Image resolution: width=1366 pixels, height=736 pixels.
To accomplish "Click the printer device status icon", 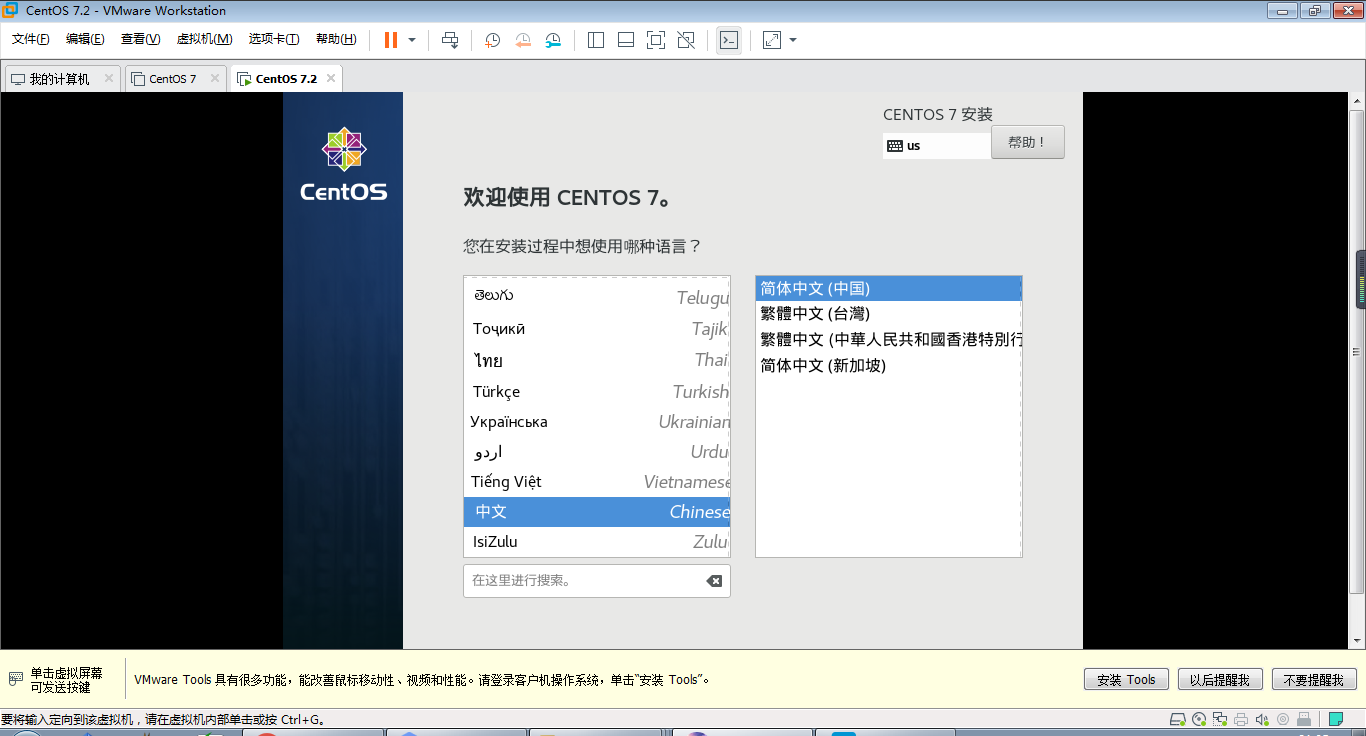I will [x=1241, y=719].
